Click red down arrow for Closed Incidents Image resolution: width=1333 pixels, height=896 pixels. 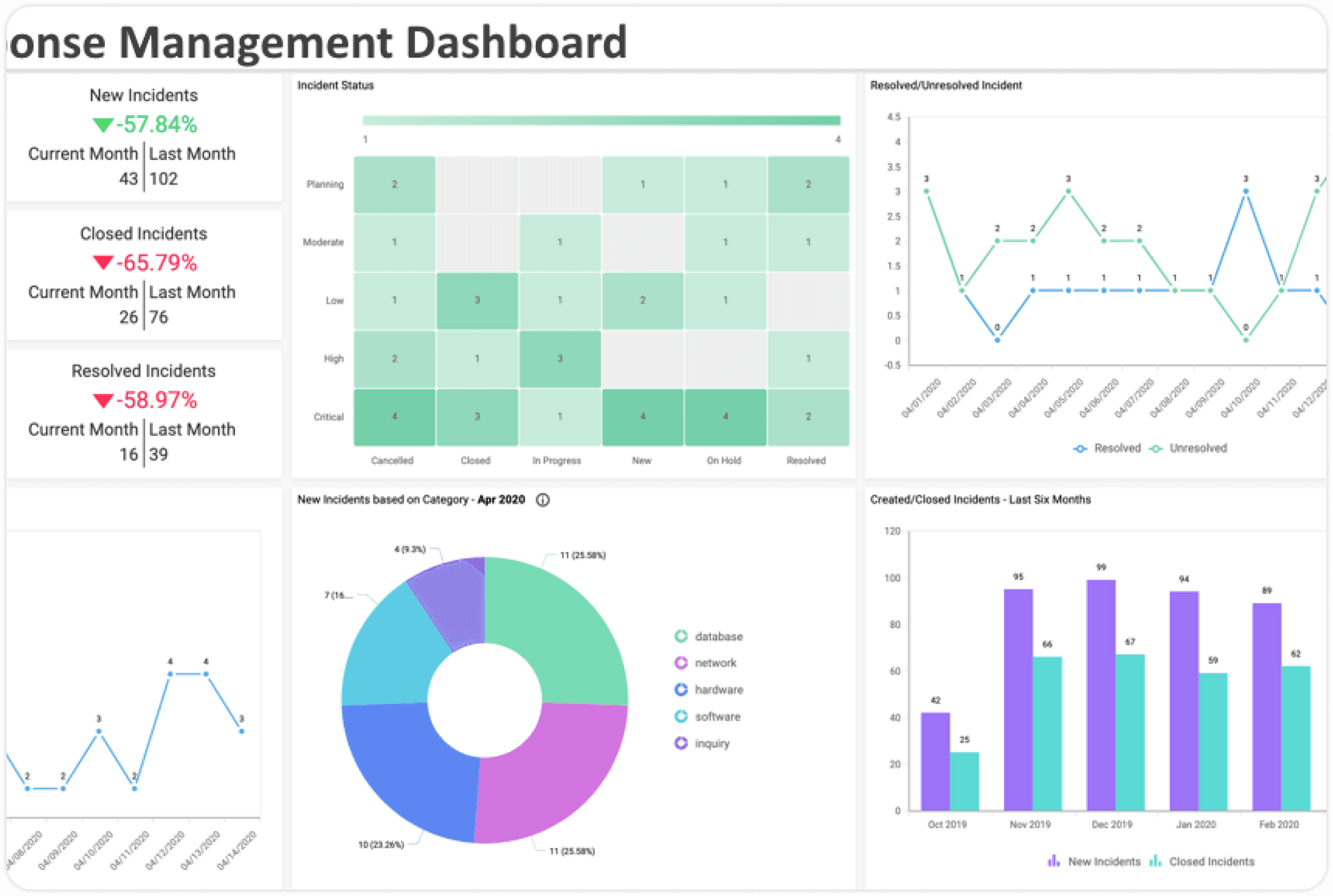103,262
